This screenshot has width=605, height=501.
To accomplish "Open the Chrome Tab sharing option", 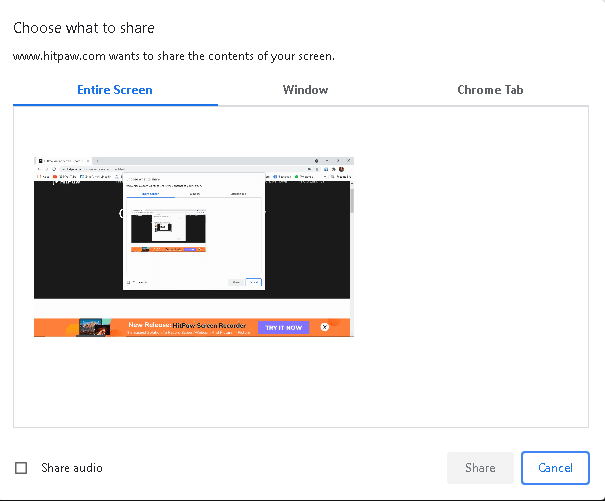I will [490, 90].
